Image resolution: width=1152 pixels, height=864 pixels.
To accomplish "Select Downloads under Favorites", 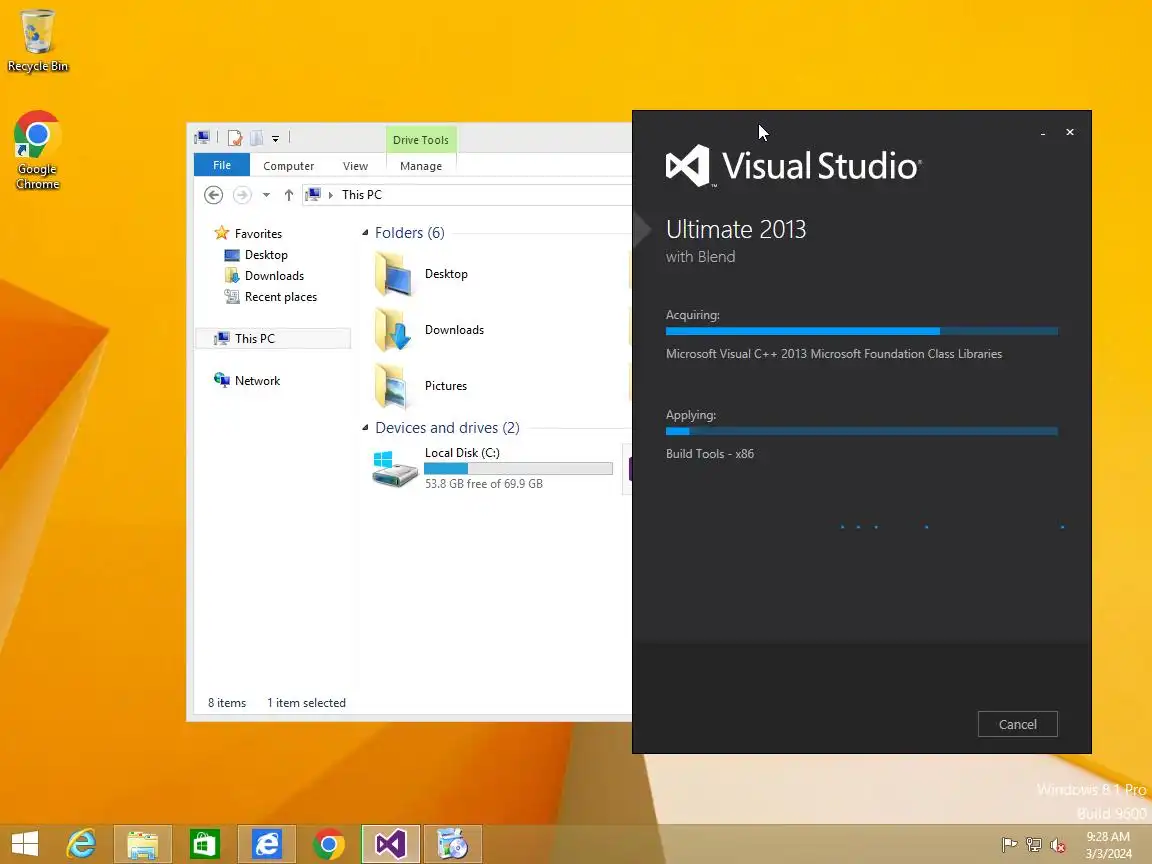I will click(264, 276).
